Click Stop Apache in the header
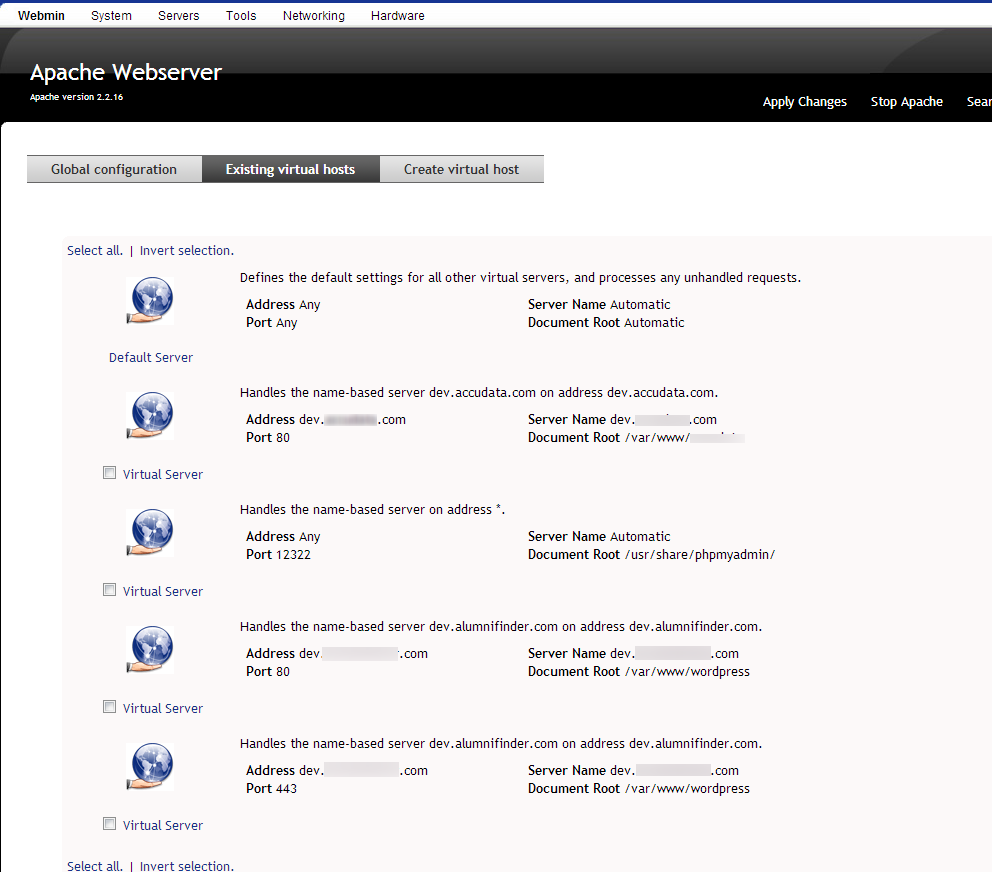This screenshot has height=872, width=992. point(906,102)
